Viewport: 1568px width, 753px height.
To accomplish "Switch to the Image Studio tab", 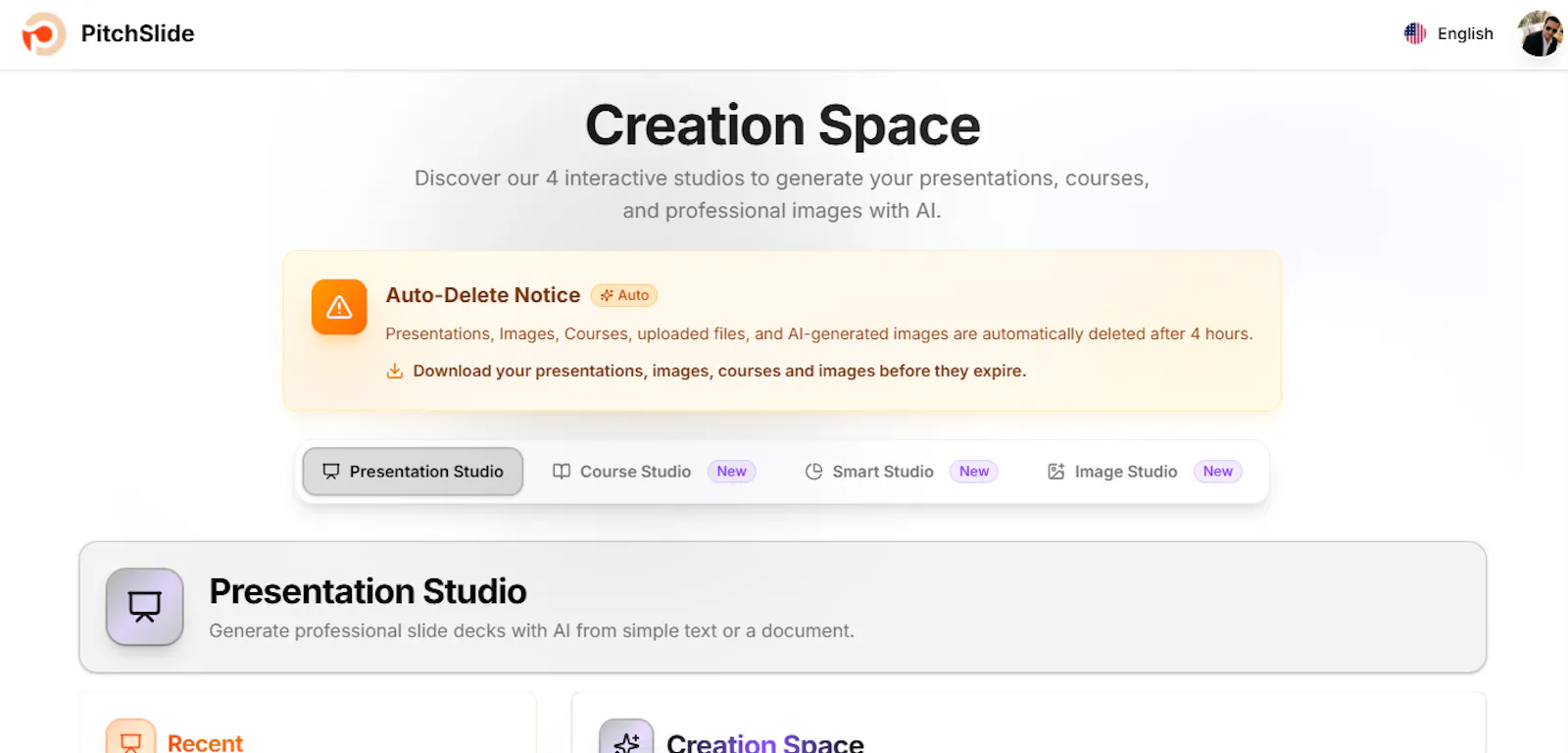I will coord(1144,472).
